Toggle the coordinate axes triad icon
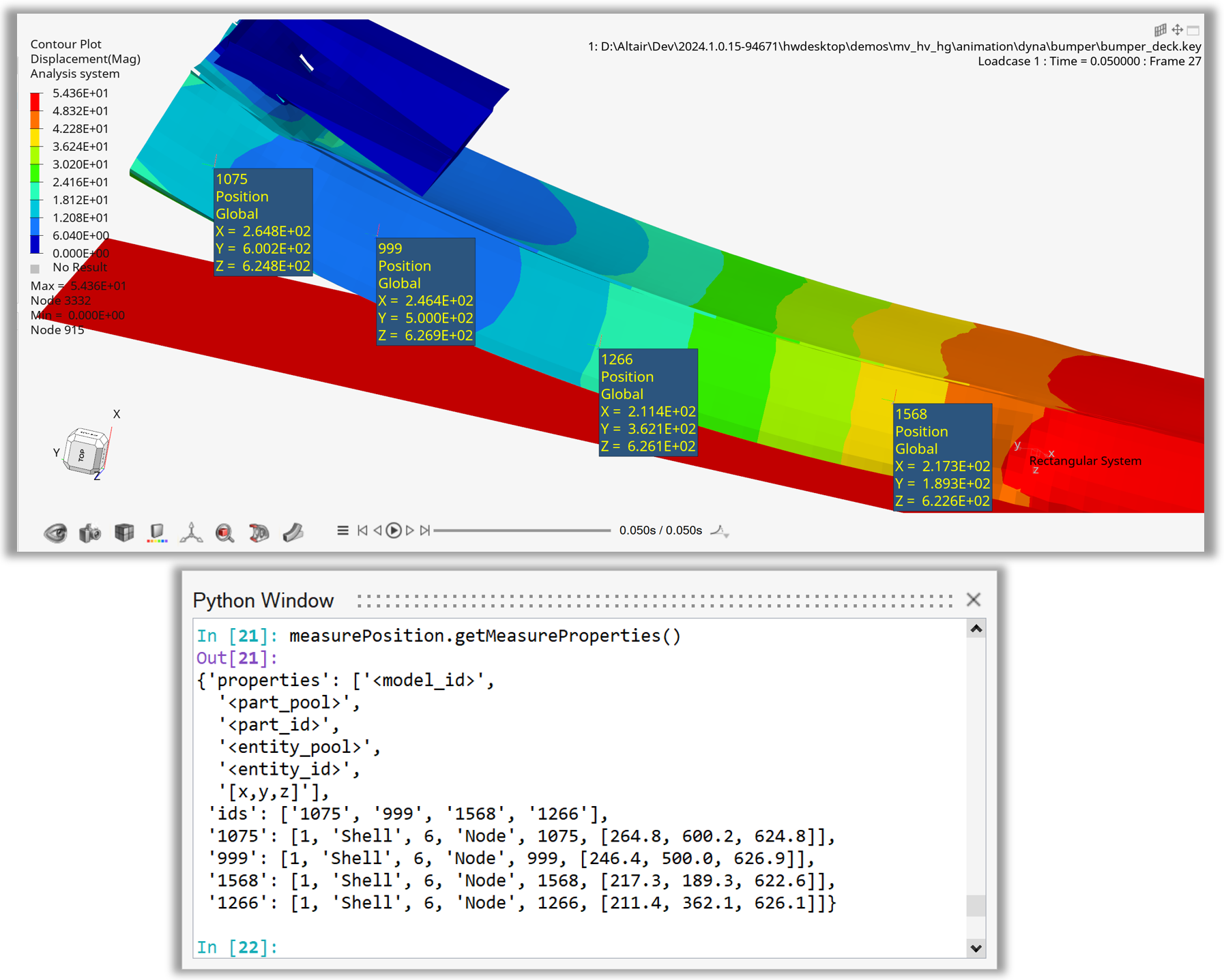This screenshot has width=1224, height=980. coord(191,532)
